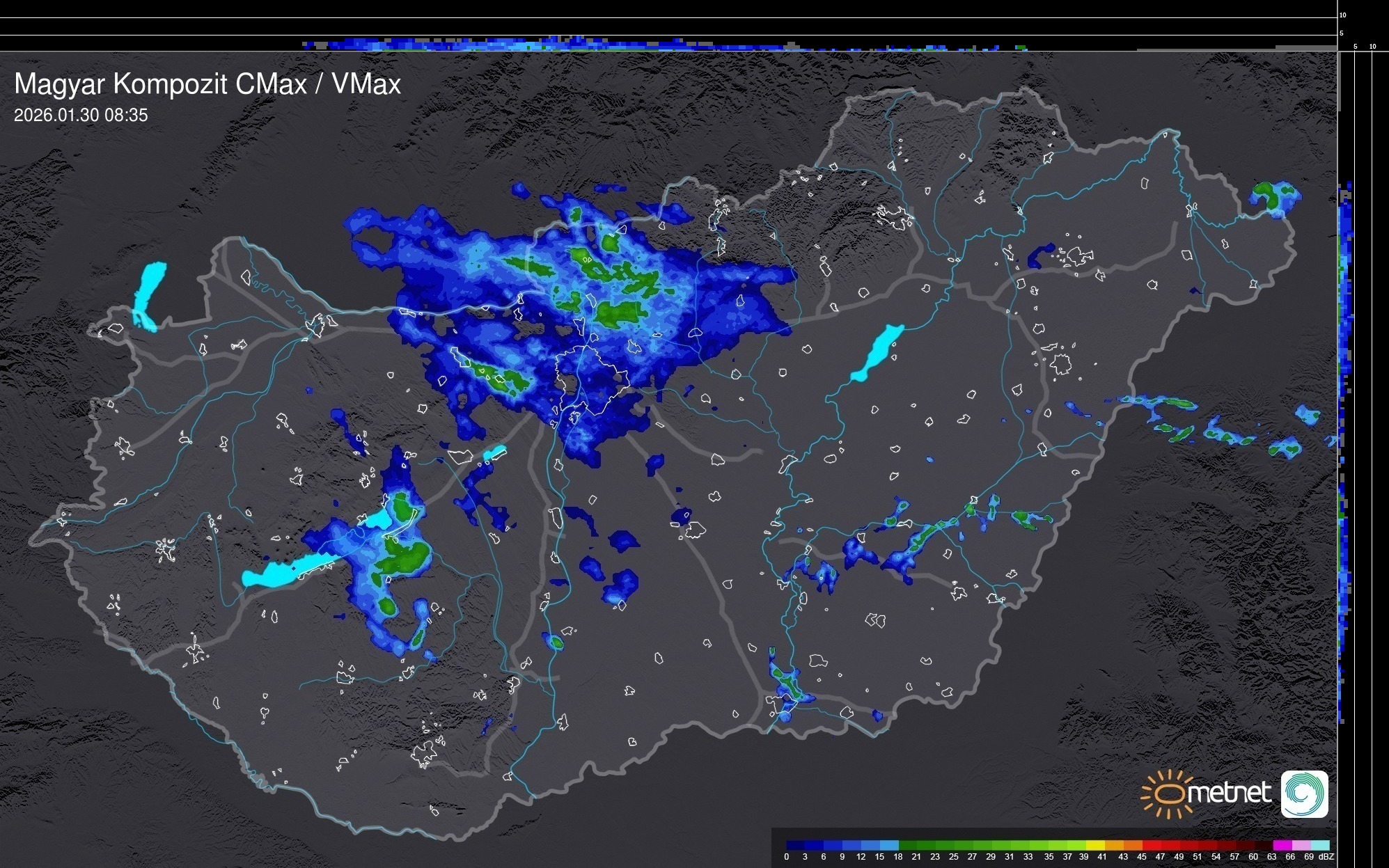Click the pale cyan 69 dBZ swatch
Screen dimensions: 1389x868
coord(1320,845)
